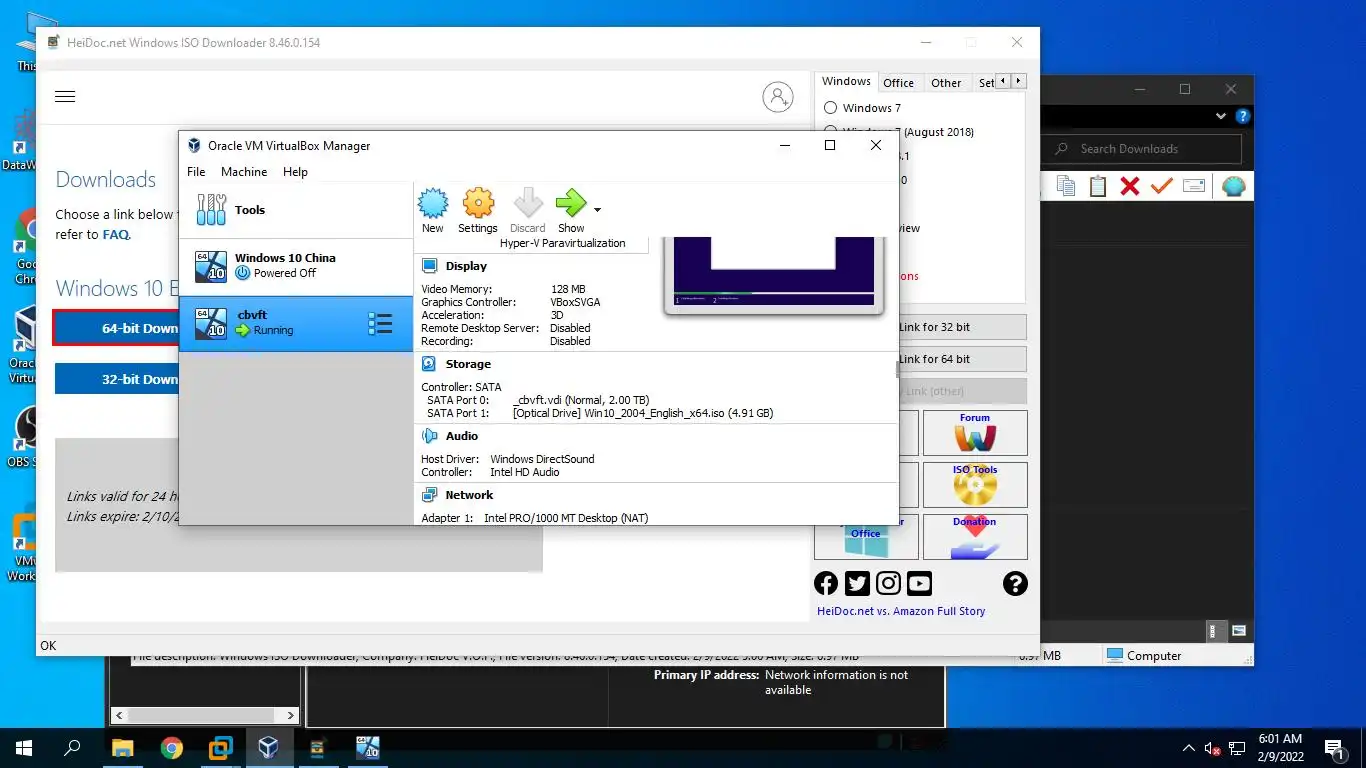This screenshot has width=1366, height=768.
Task: Open the ISO Tools disc tile
Action: coord(975,485)
